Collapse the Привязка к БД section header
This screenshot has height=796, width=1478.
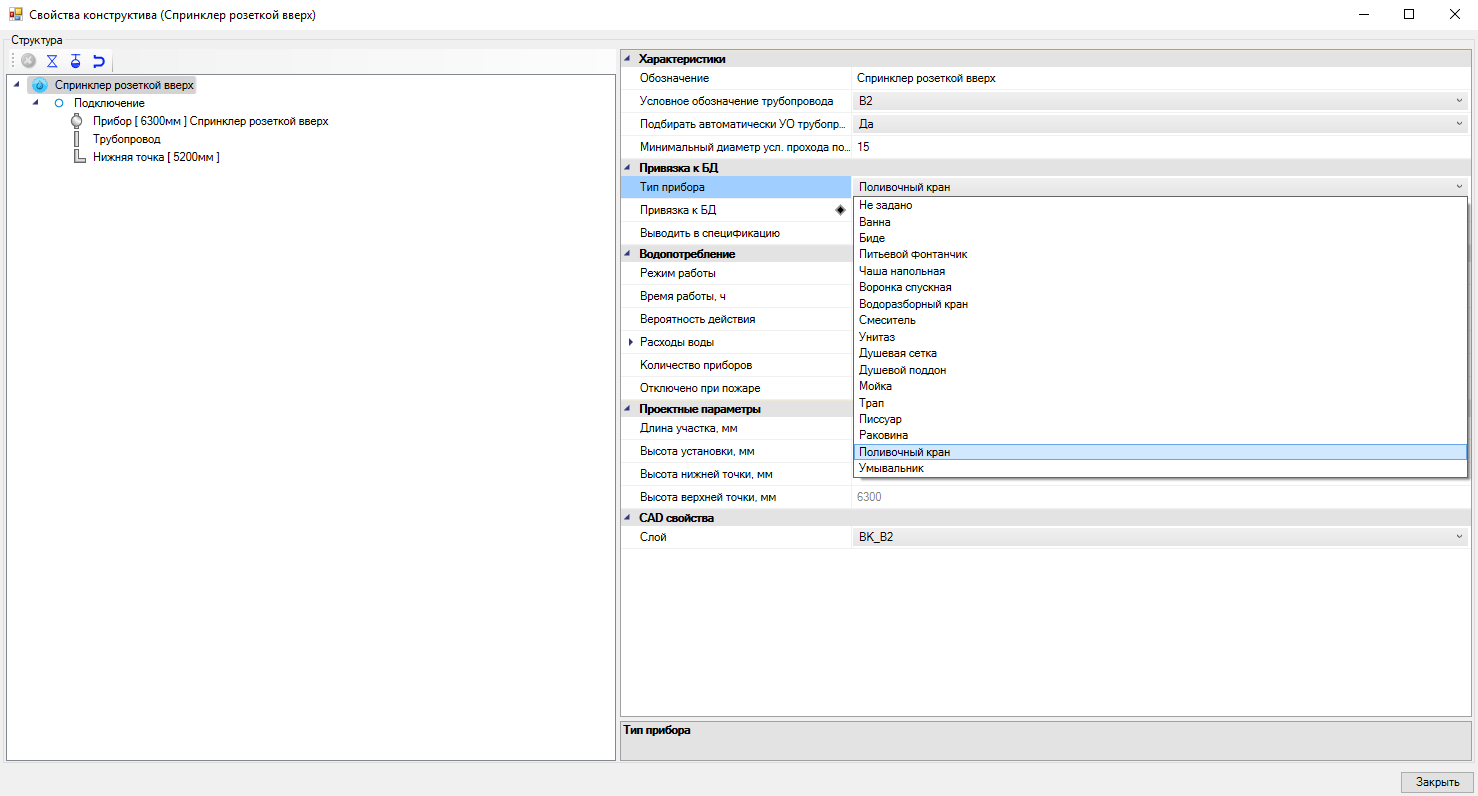[x=628, y=168]
